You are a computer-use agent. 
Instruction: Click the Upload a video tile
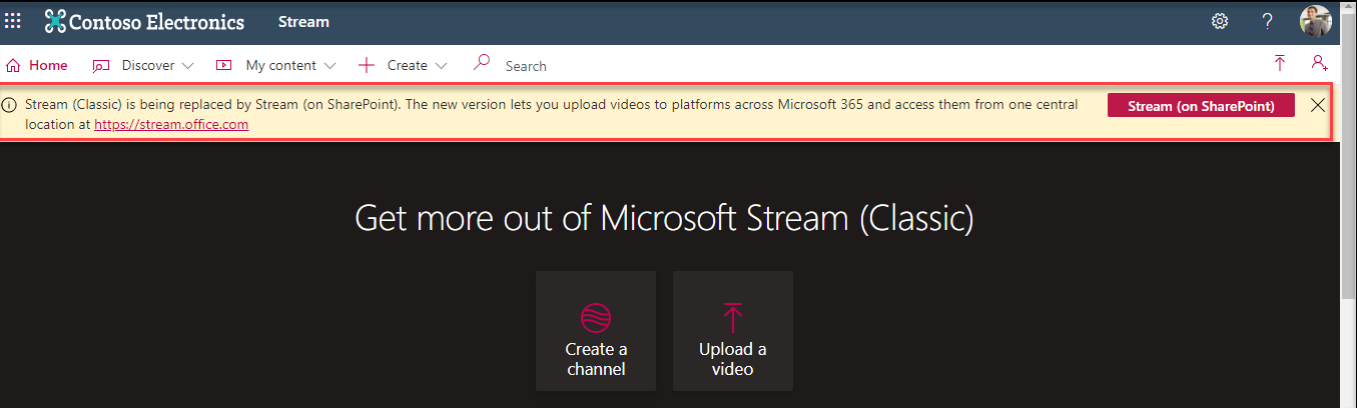click(x=732, y=331)
